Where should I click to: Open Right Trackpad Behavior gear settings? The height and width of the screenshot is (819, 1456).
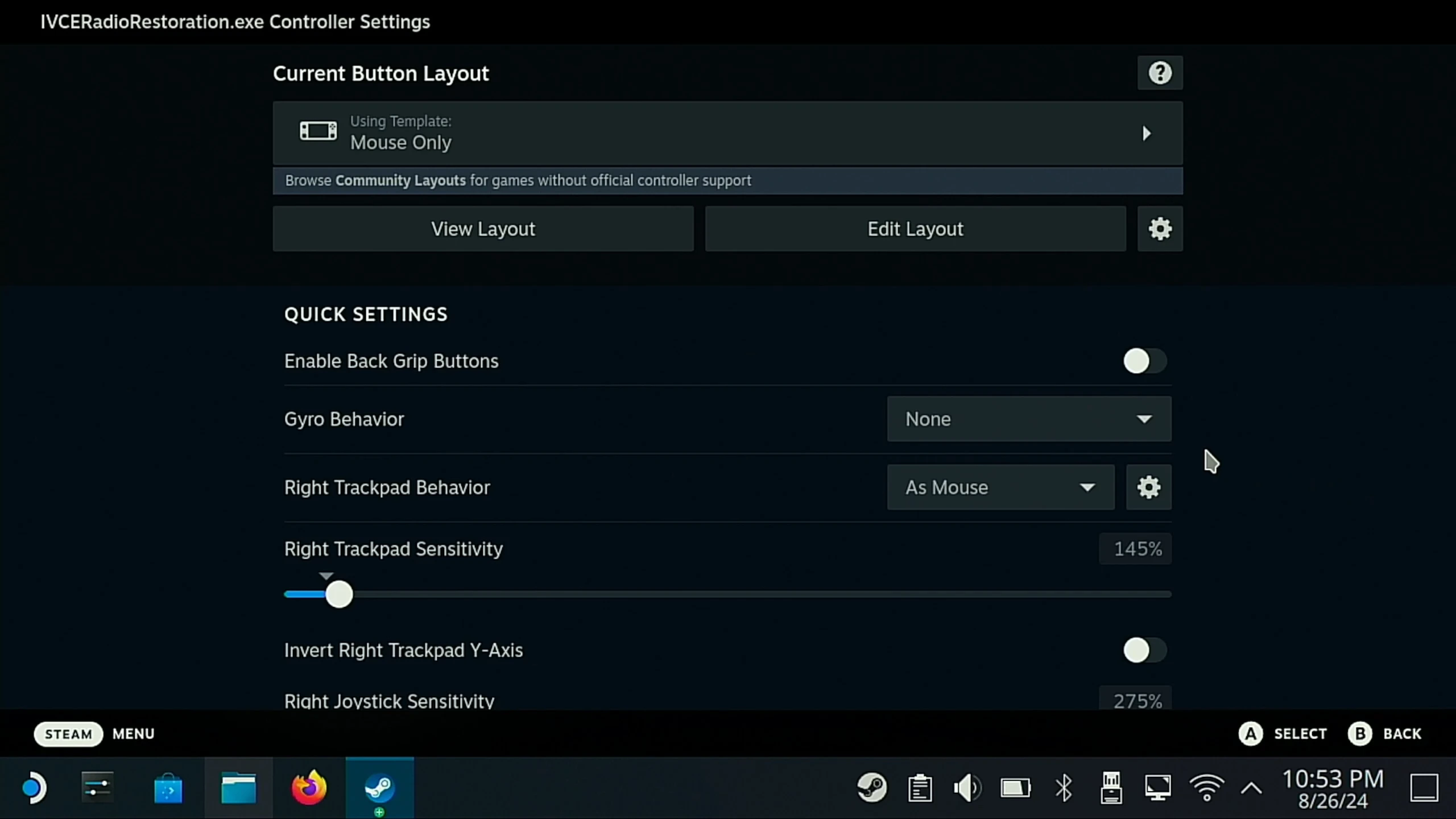[x=1148, y=487]
